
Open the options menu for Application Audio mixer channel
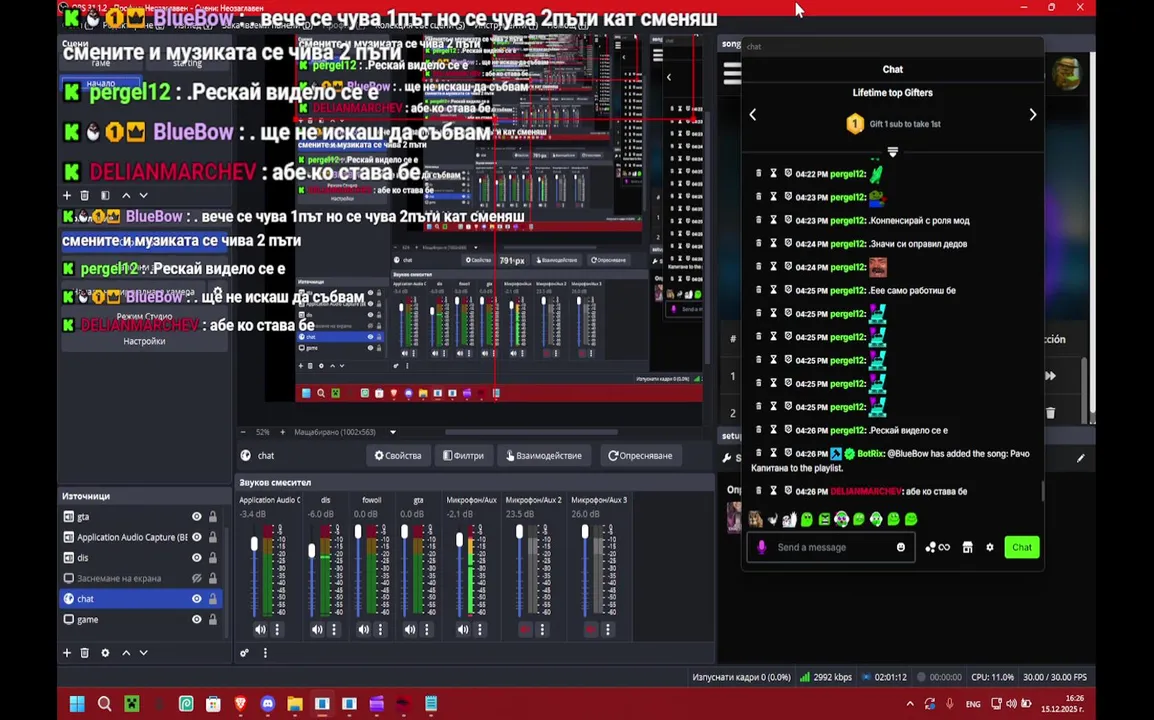point(277,629)
